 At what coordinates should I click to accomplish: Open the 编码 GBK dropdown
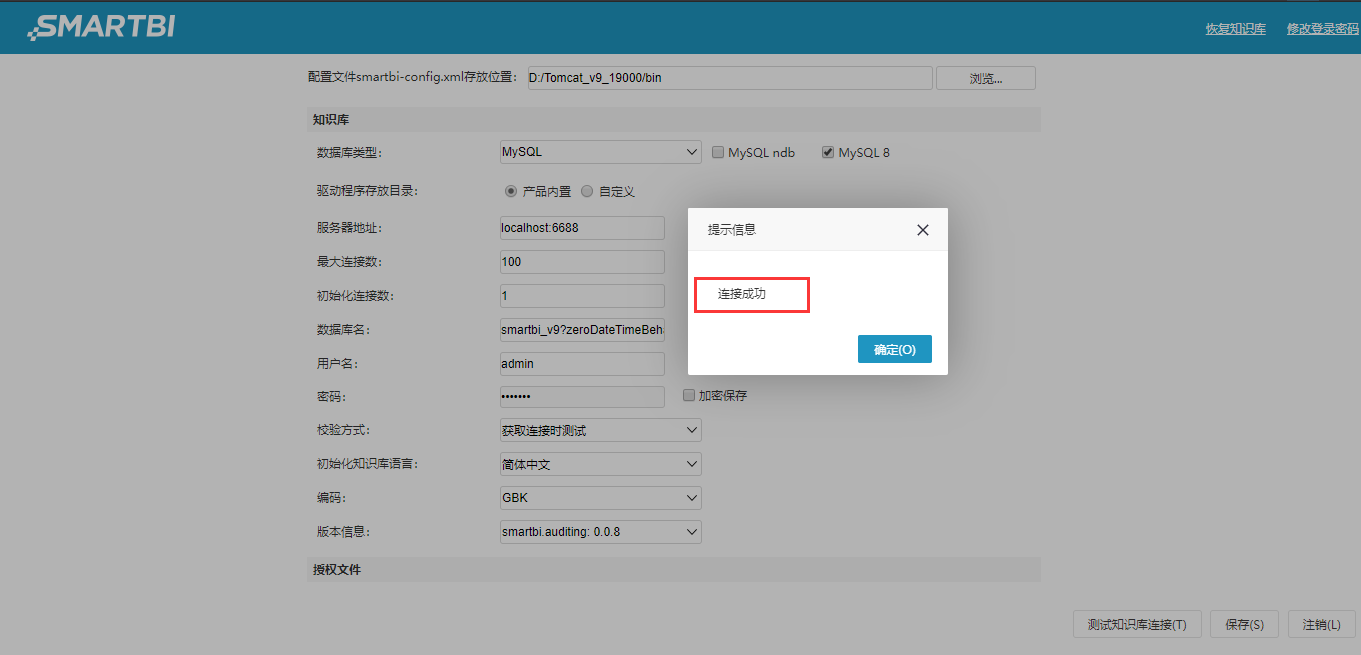click(601, 498)
